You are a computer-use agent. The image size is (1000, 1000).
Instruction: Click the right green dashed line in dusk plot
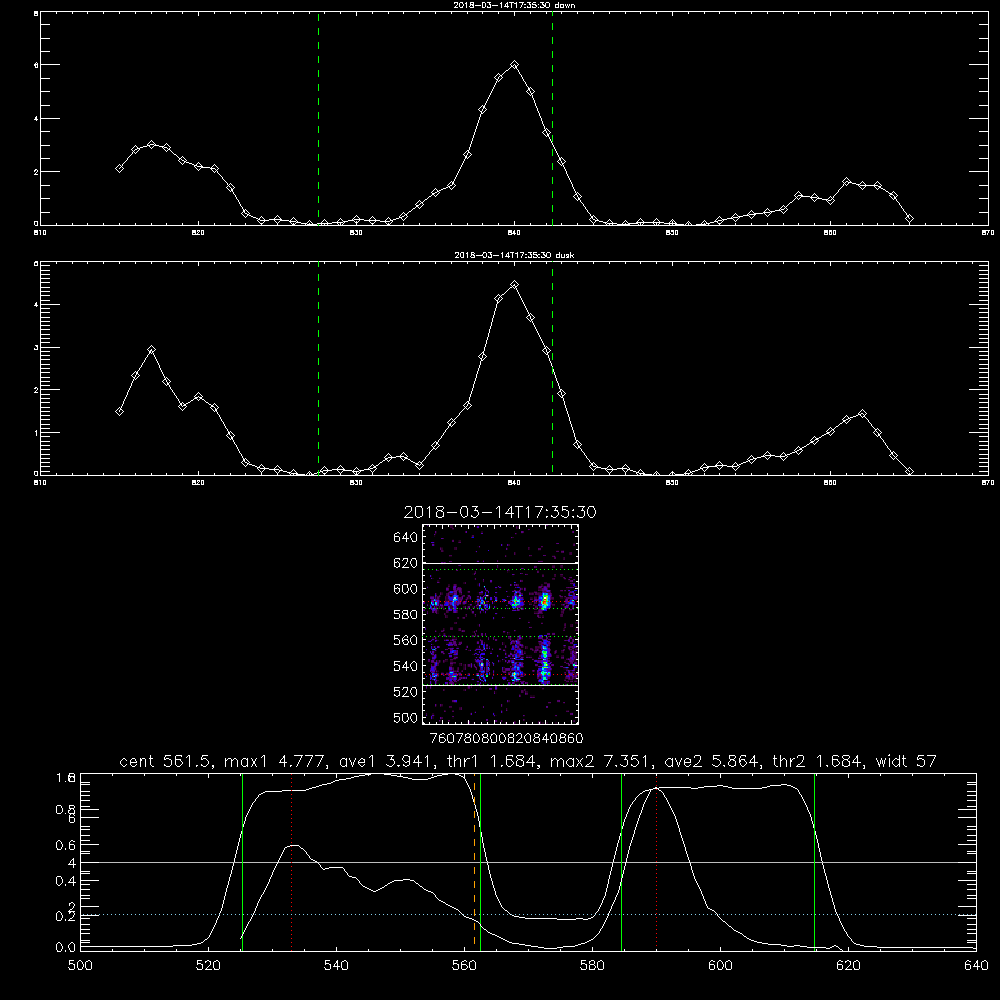coord(552,368)
